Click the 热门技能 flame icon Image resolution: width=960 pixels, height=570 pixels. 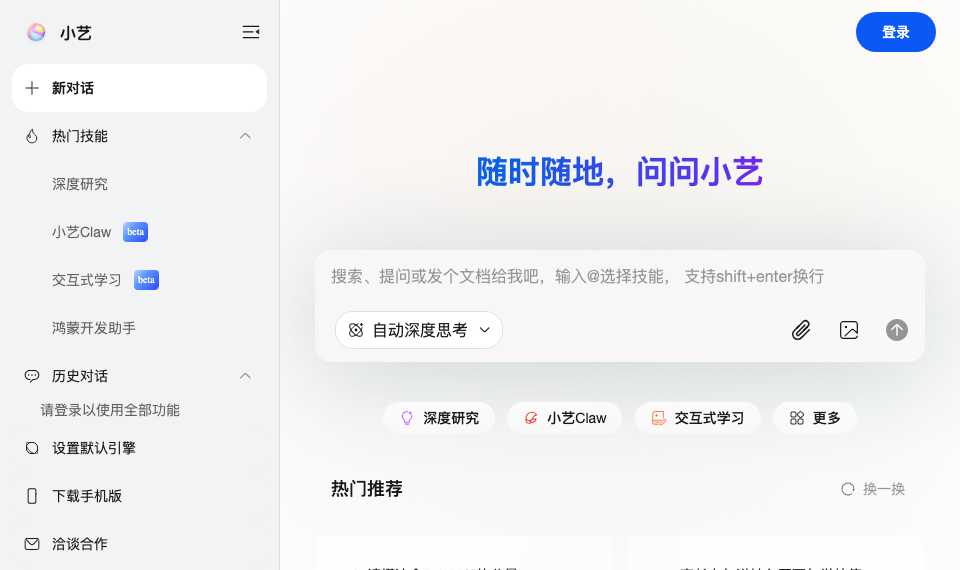tap(32, 136)
